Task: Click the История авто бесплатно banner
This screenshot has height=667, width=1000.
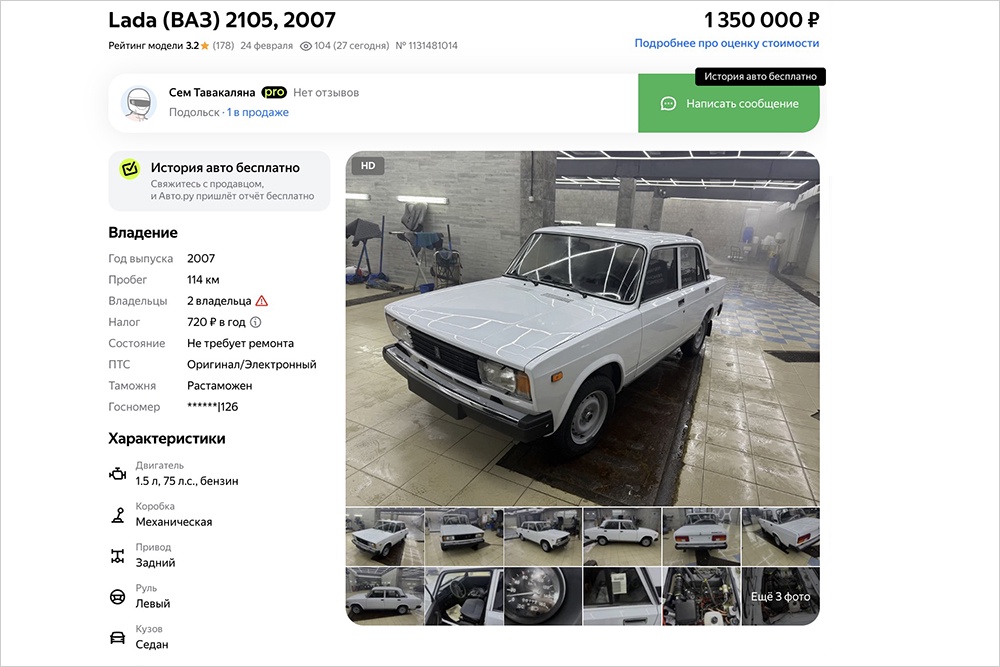Action: coord(219,181)
